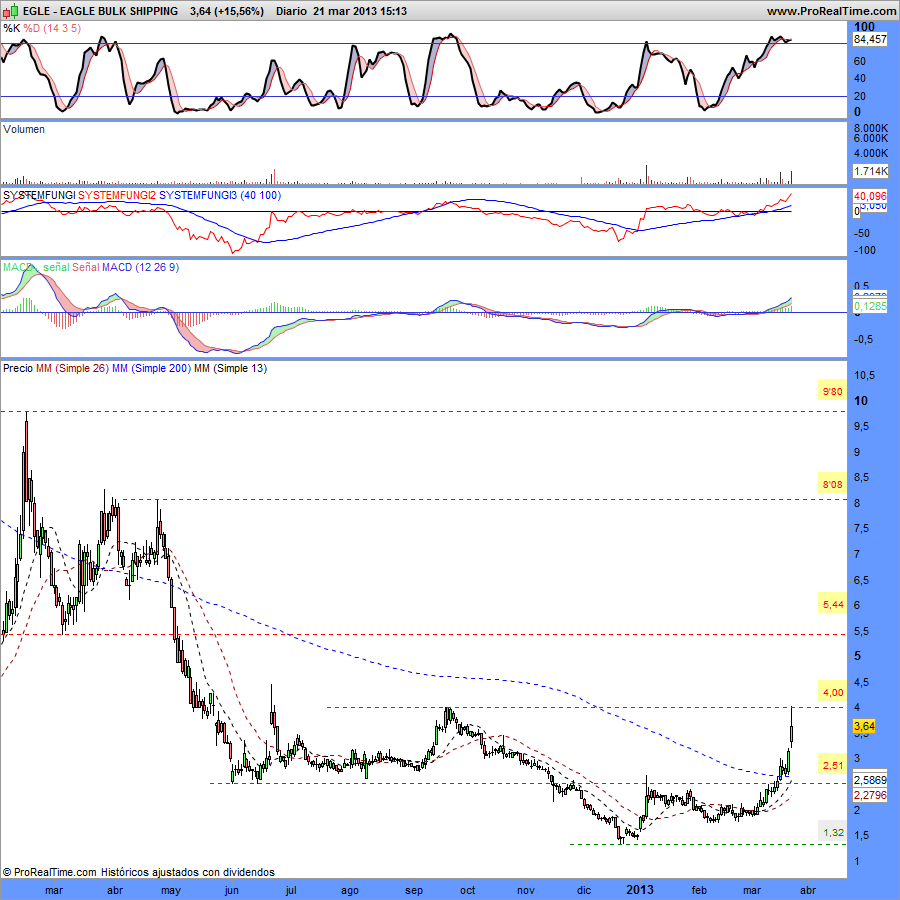The height and width of the screenshot is (900, 900).
Task: Click the 9'80 resistance level tag
Action: click(x=832, y=391)
